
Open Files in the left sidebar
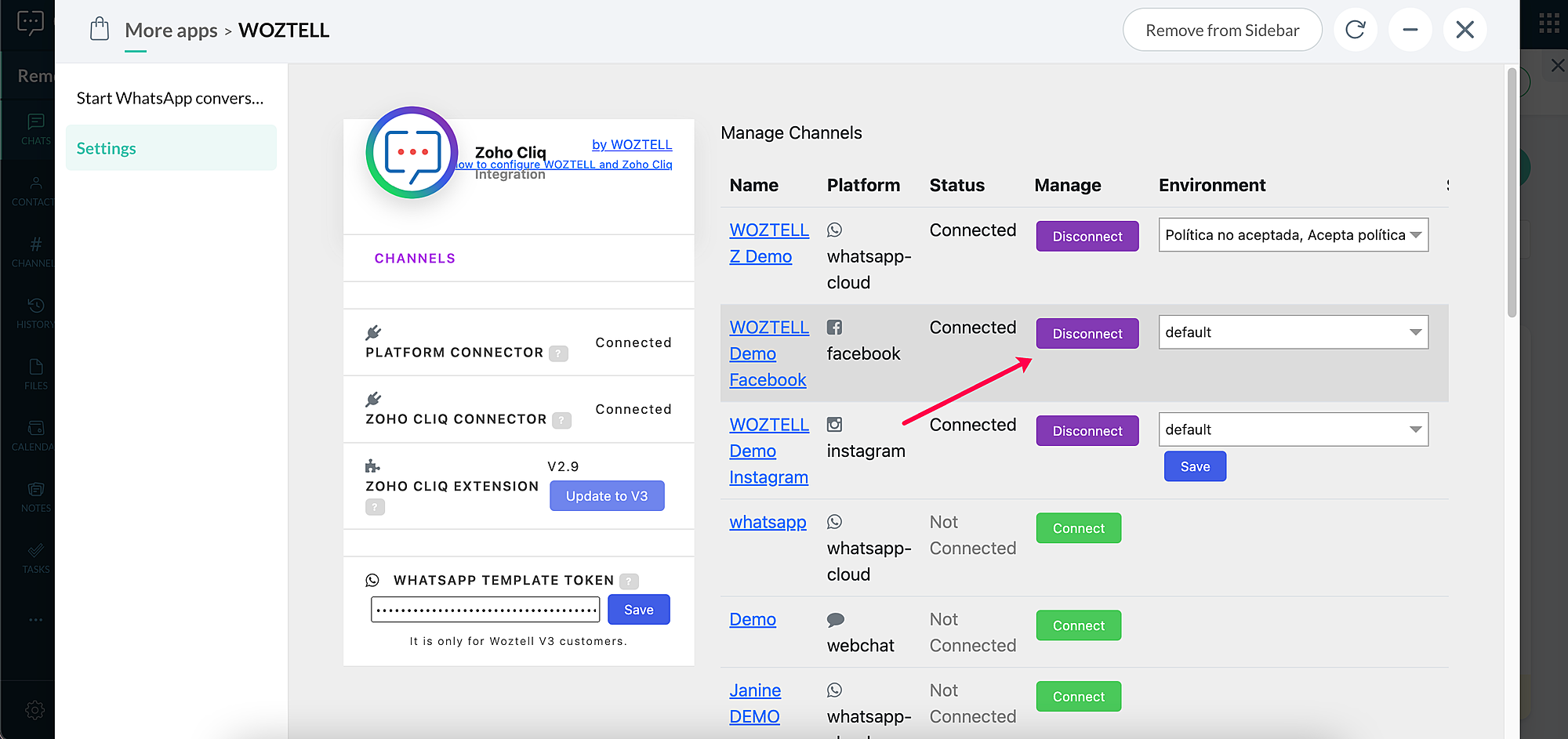point(35,374)
